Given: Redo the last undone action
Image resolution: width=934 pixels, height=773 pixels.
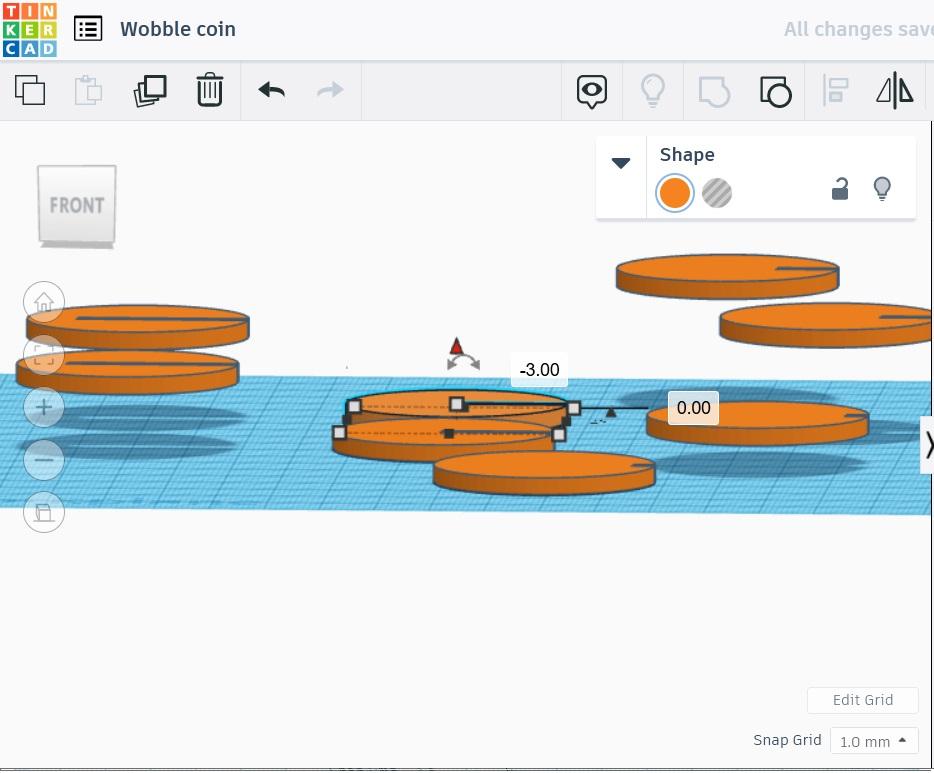Looking at the screenshot, I should 330,90.
